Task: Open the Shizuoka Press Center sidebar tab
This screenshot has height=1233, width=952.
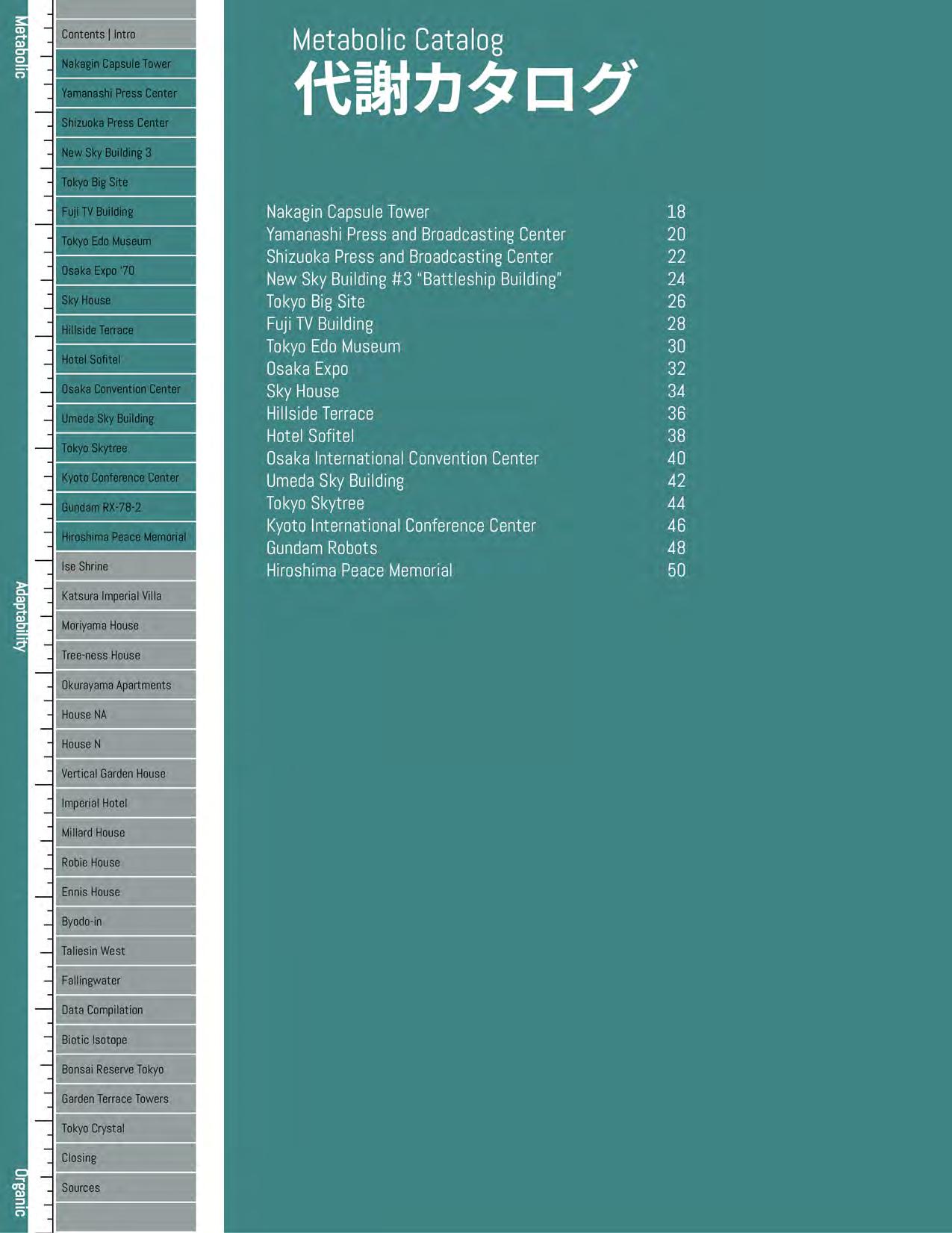Action: click(125, 122)
